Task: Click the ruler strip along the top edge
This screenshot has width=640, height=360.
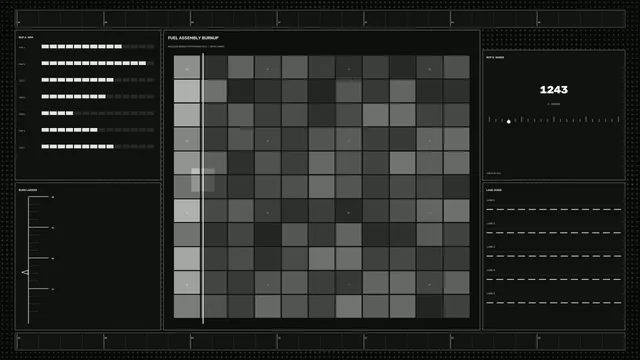Action: (320, 19)
